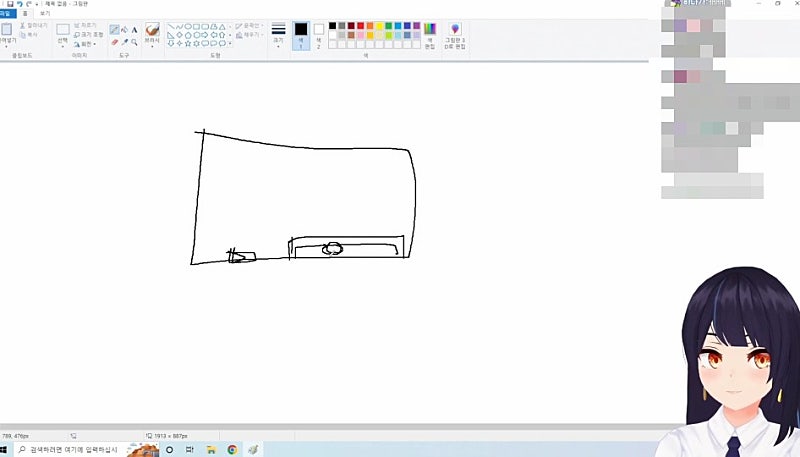The height and width of the screenshot is (457, 800).
Task: Select the Color picker eyedropper tool
Action: [124, 42]
